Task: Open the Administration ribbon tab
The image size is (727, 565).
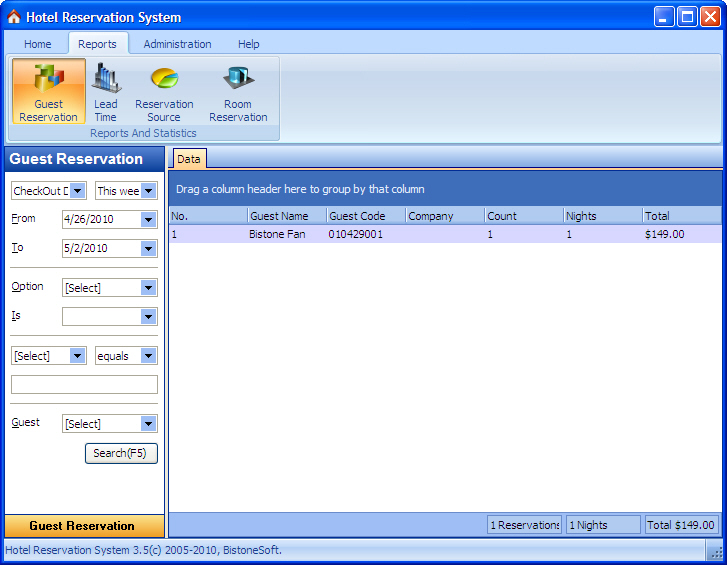Action: [x=177, y=44]
